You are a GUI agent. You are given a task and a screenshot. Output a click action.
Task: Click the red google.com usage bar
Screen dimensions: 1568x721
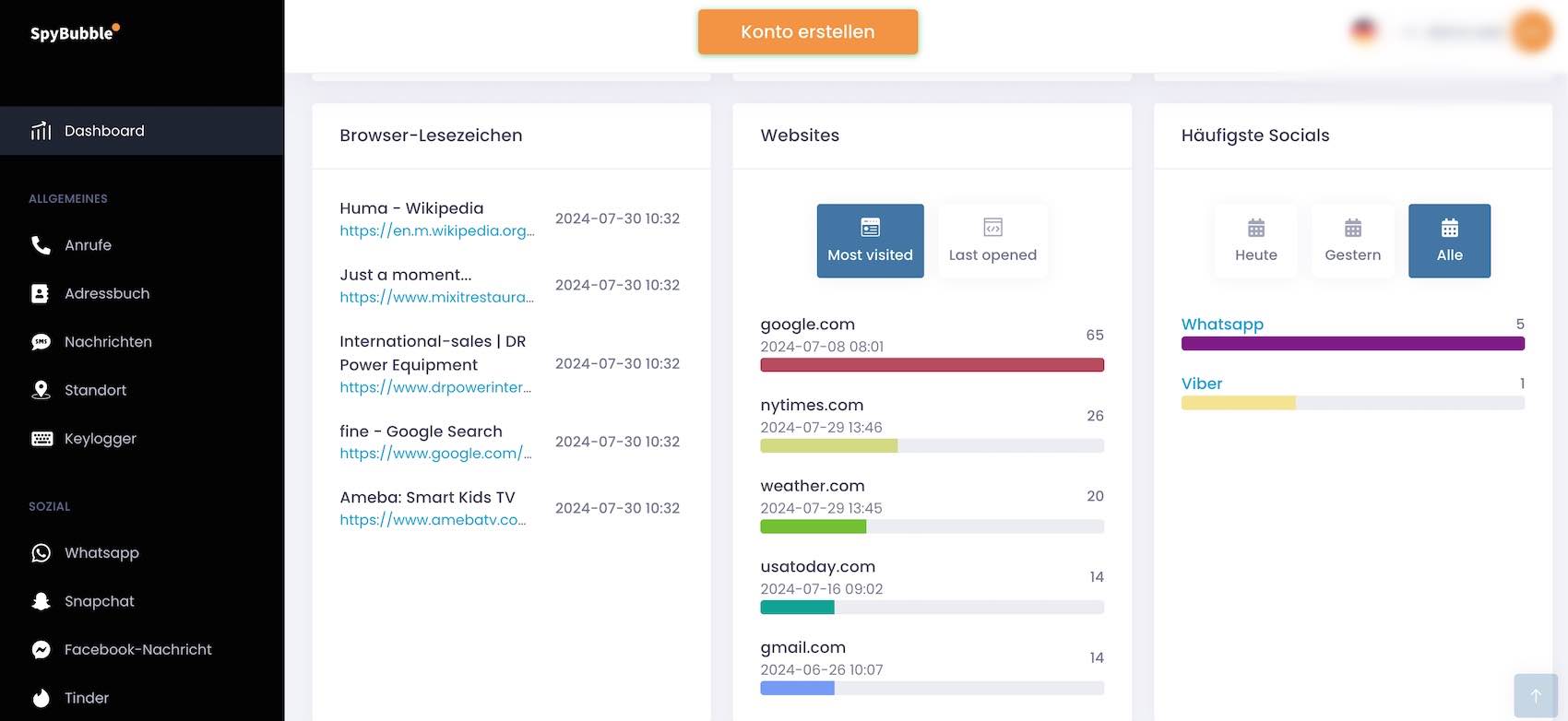click(x=932, y=365)
